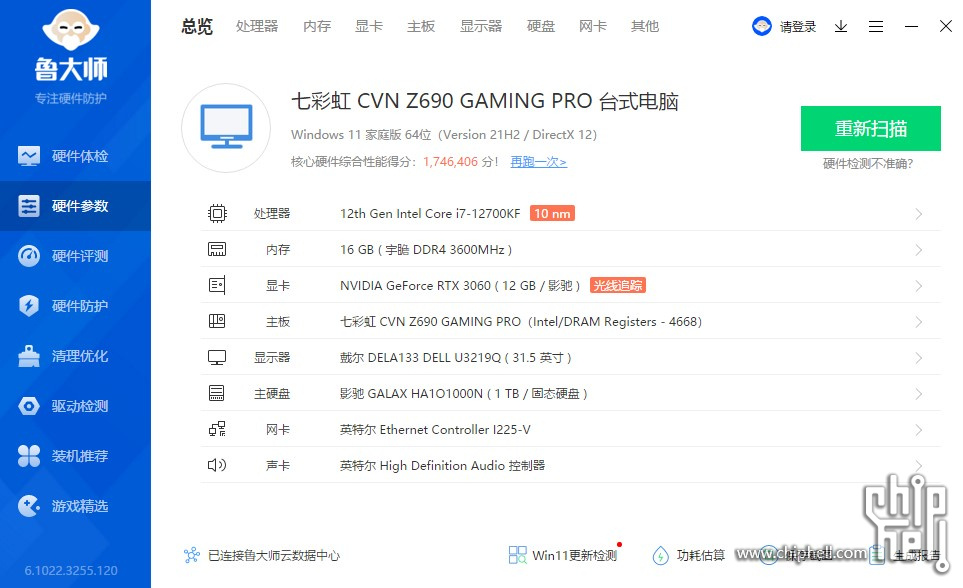Click the score value 1,746,406
The image size is (963, 588).
450,162
